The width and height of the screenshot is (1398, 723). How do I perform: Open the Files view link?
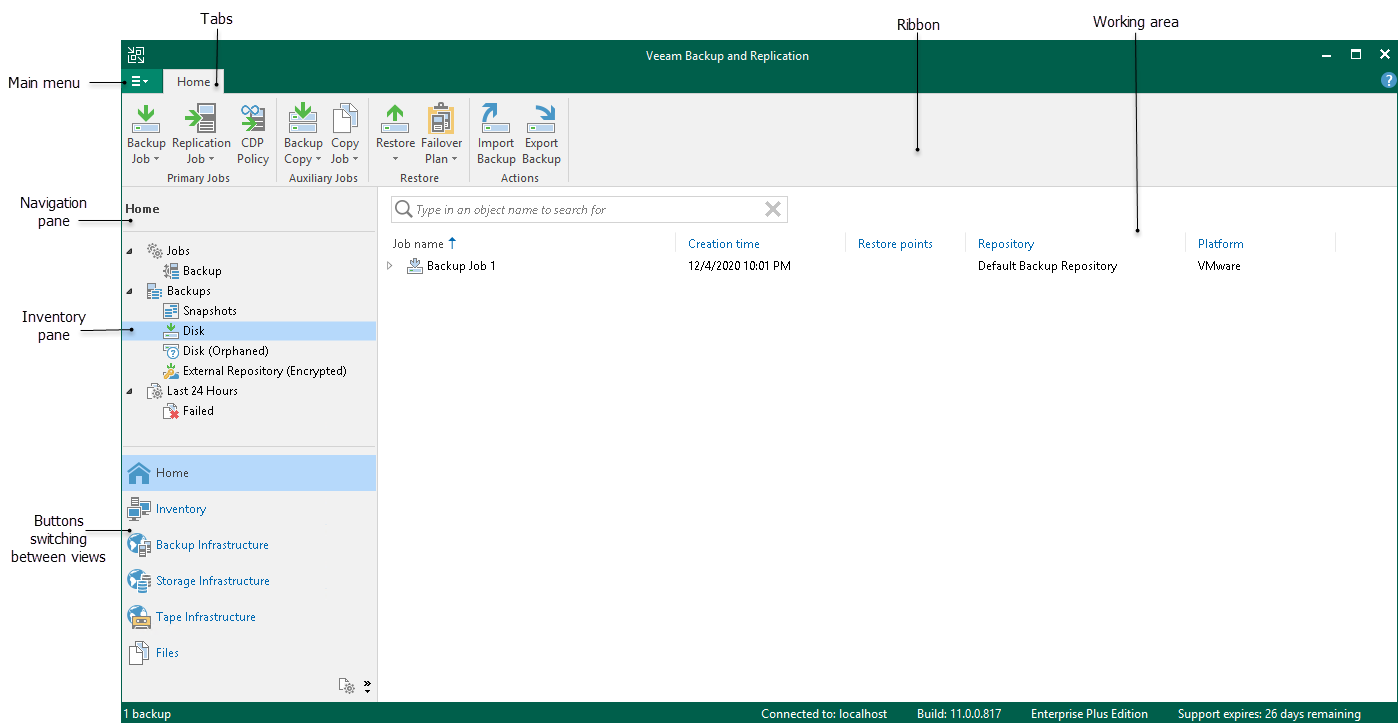click(168, 653)
